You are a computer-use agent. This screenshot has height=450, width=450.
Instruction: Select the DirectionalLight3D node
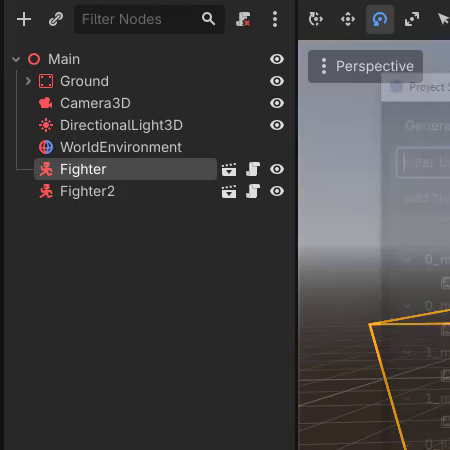coord(121,125)
